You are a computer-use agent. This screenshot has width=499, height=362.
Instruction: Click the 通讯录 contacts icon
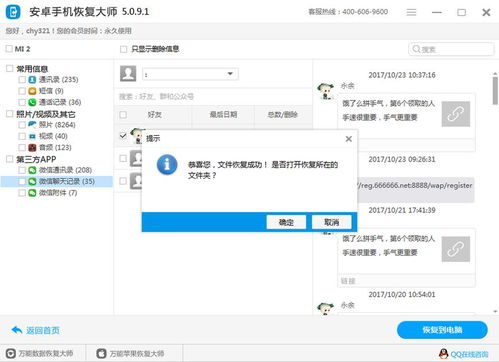32,80
